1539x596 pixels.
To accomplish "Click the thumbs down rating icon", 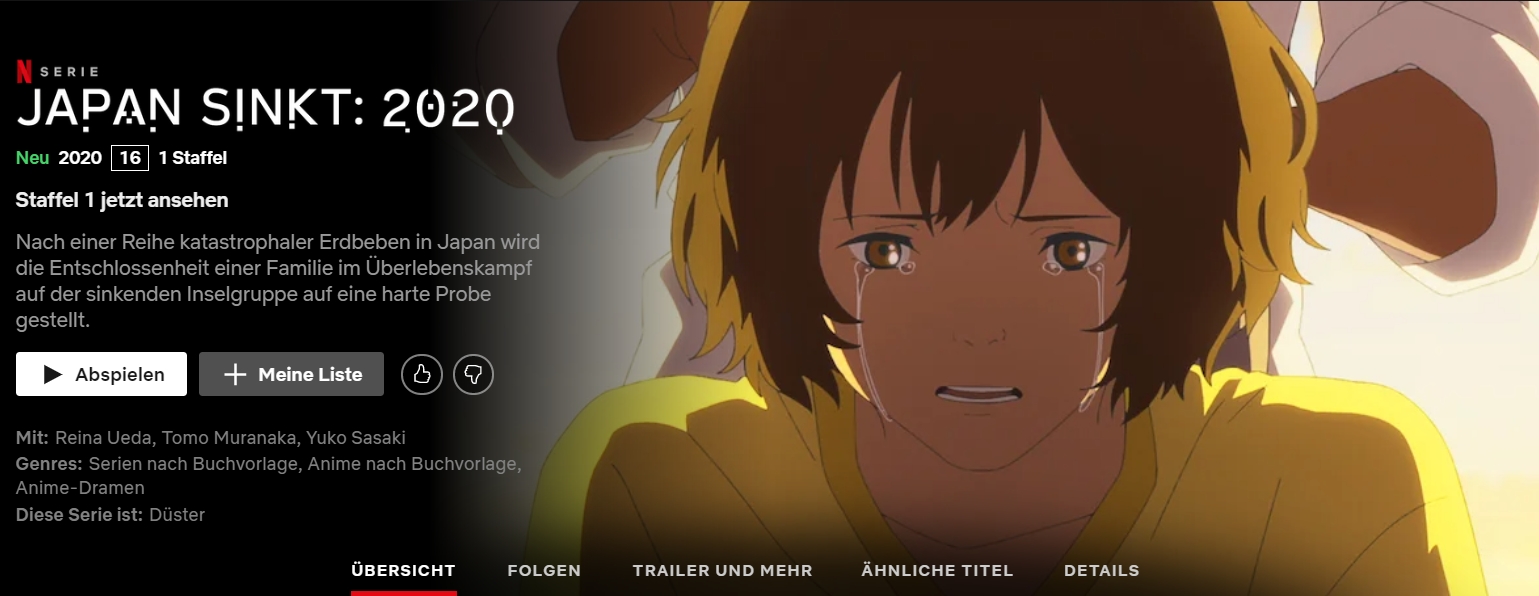I will 474,375.
